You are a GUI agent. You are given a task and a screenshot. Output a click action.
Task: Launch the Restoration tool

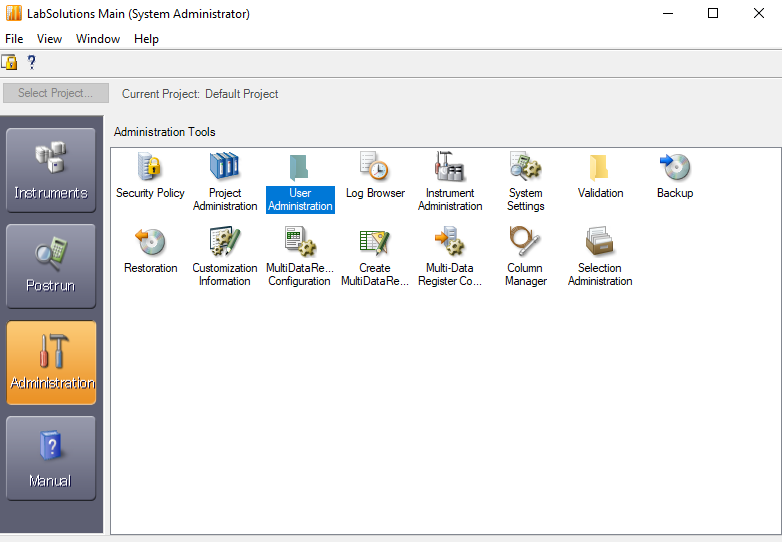pos(151,251)
